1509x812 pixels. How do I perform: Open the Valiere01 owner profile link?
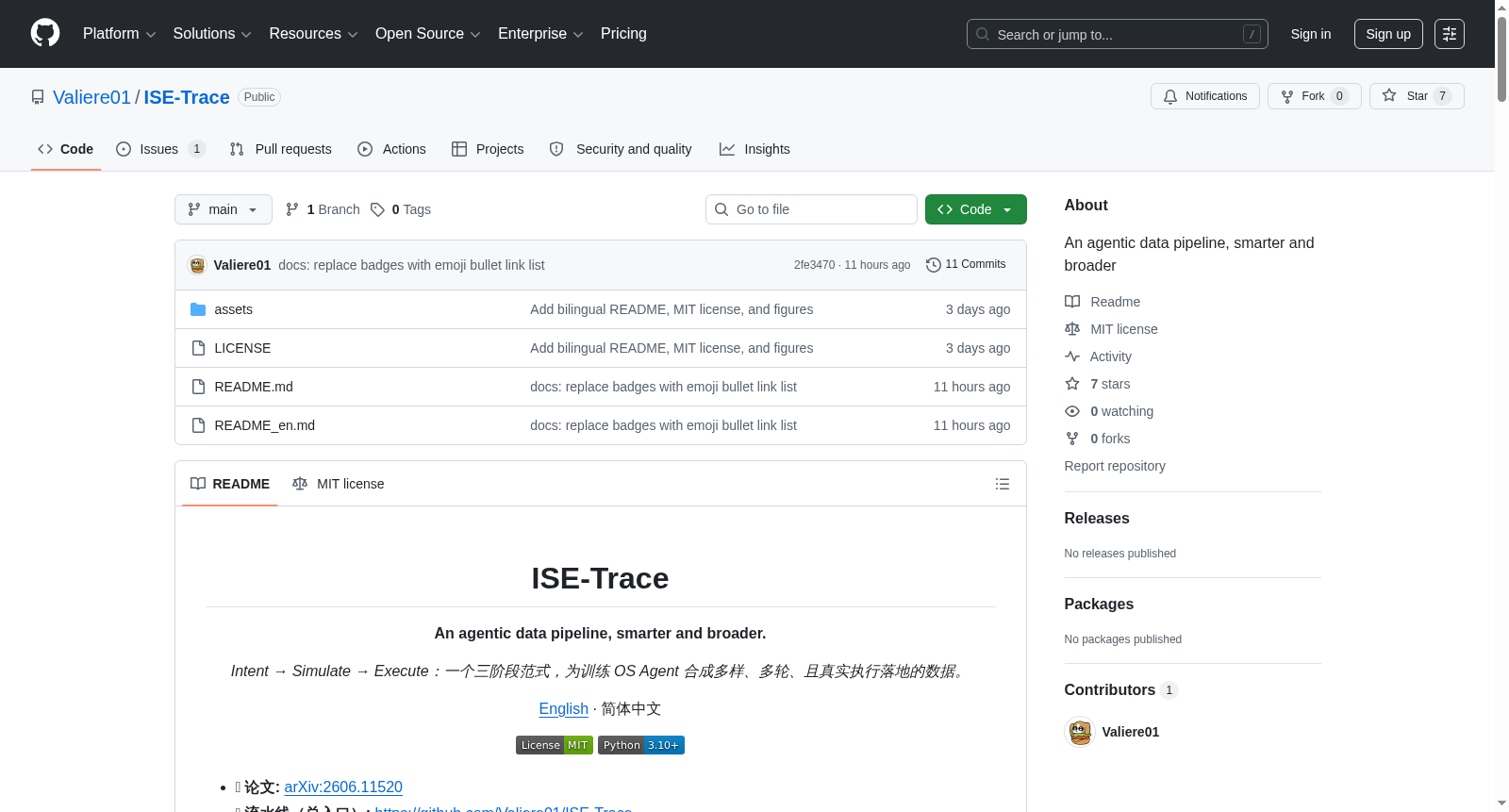pos(91,97)
